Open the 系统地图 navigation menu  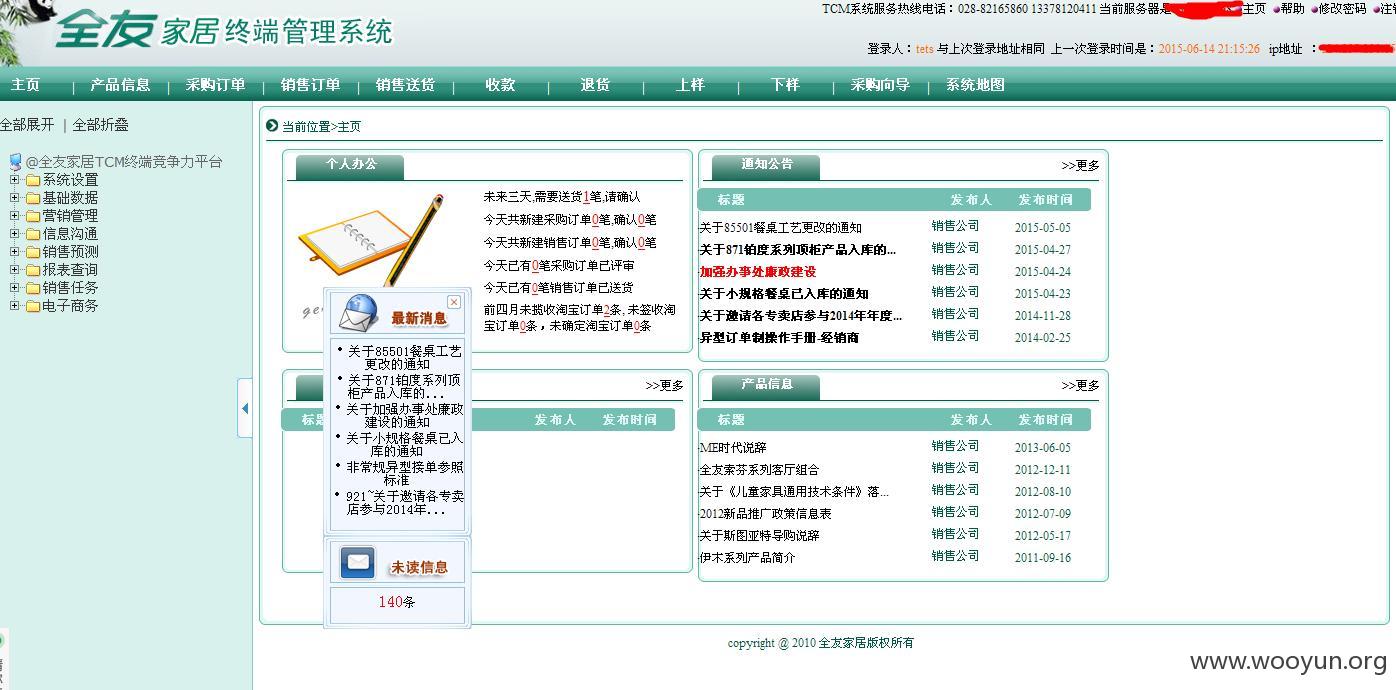[x=975, y=85]
